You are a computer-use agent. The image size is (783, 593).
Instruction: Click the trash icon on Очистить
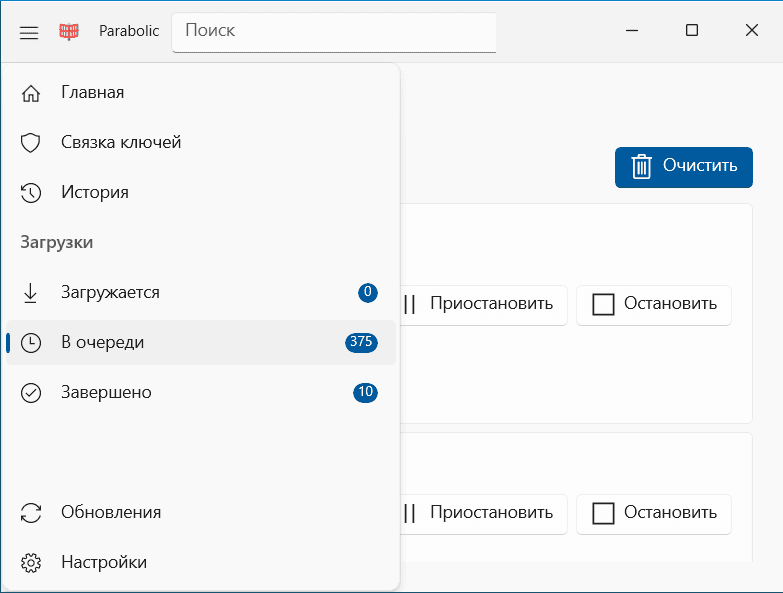click(642, 166)
